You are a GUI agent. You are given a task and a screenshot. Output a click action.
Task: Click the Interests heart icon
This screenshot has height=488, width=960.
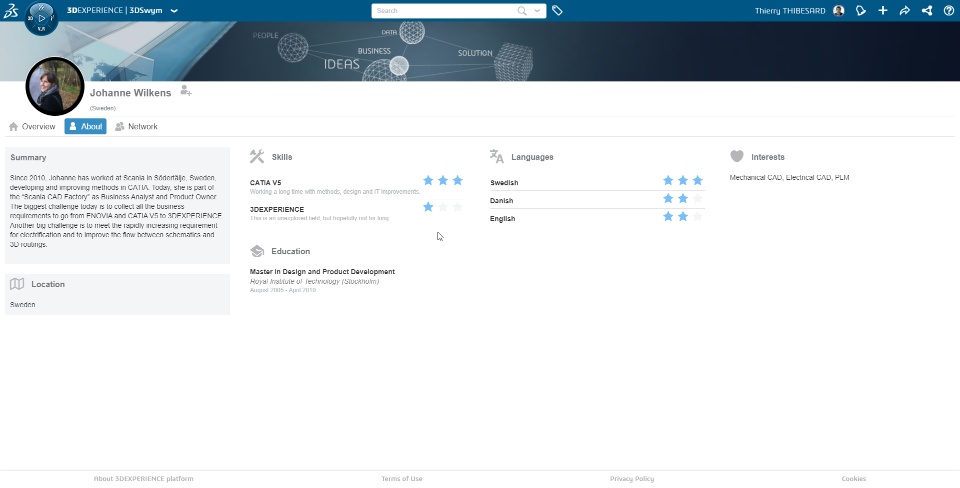737,156
